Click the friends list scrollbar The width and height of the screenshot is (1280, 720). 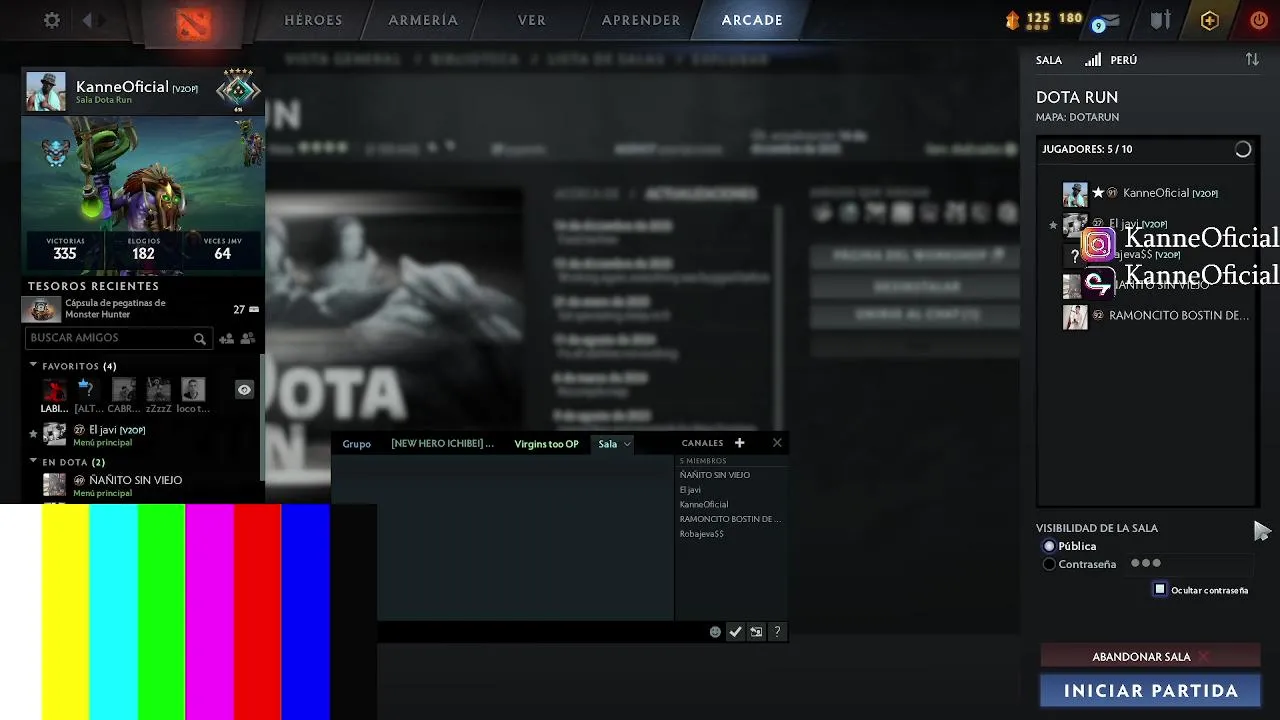[261, 417]
